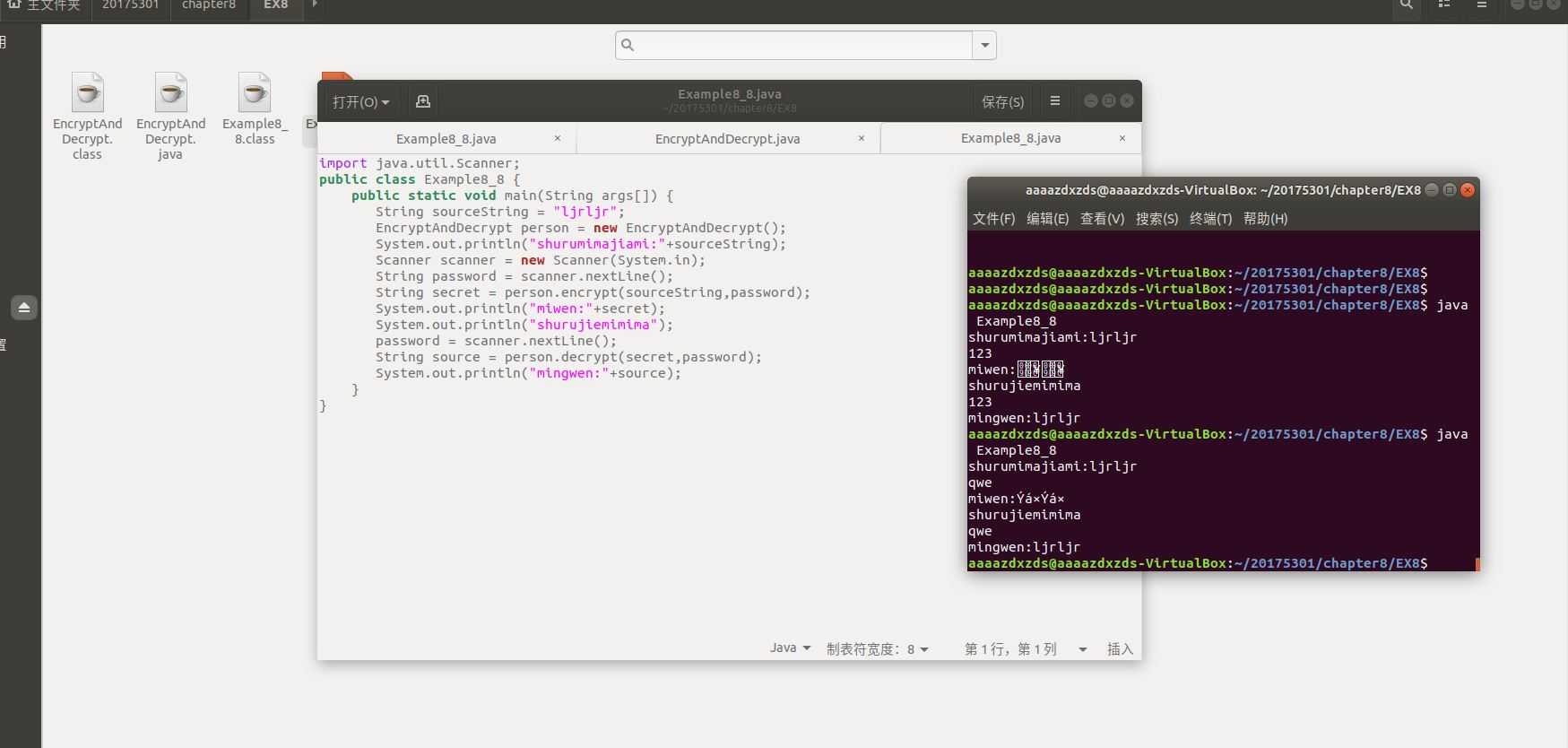Select the Example8_8.class file icon
This screenshot has width=1568, height=748.
pos(255,92)
